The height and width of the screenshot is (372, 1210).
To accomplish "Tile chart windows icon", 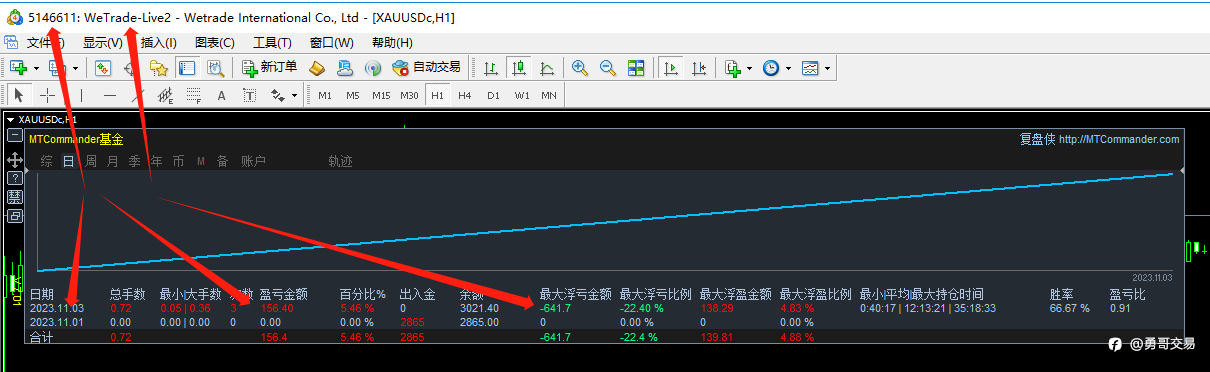I will [636, 68].
